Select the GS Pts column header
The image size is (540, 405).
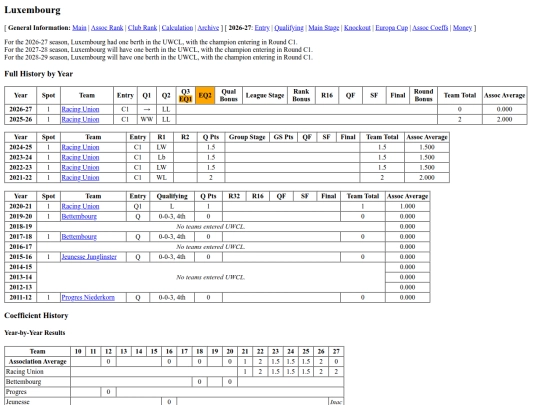coord(283,137)
